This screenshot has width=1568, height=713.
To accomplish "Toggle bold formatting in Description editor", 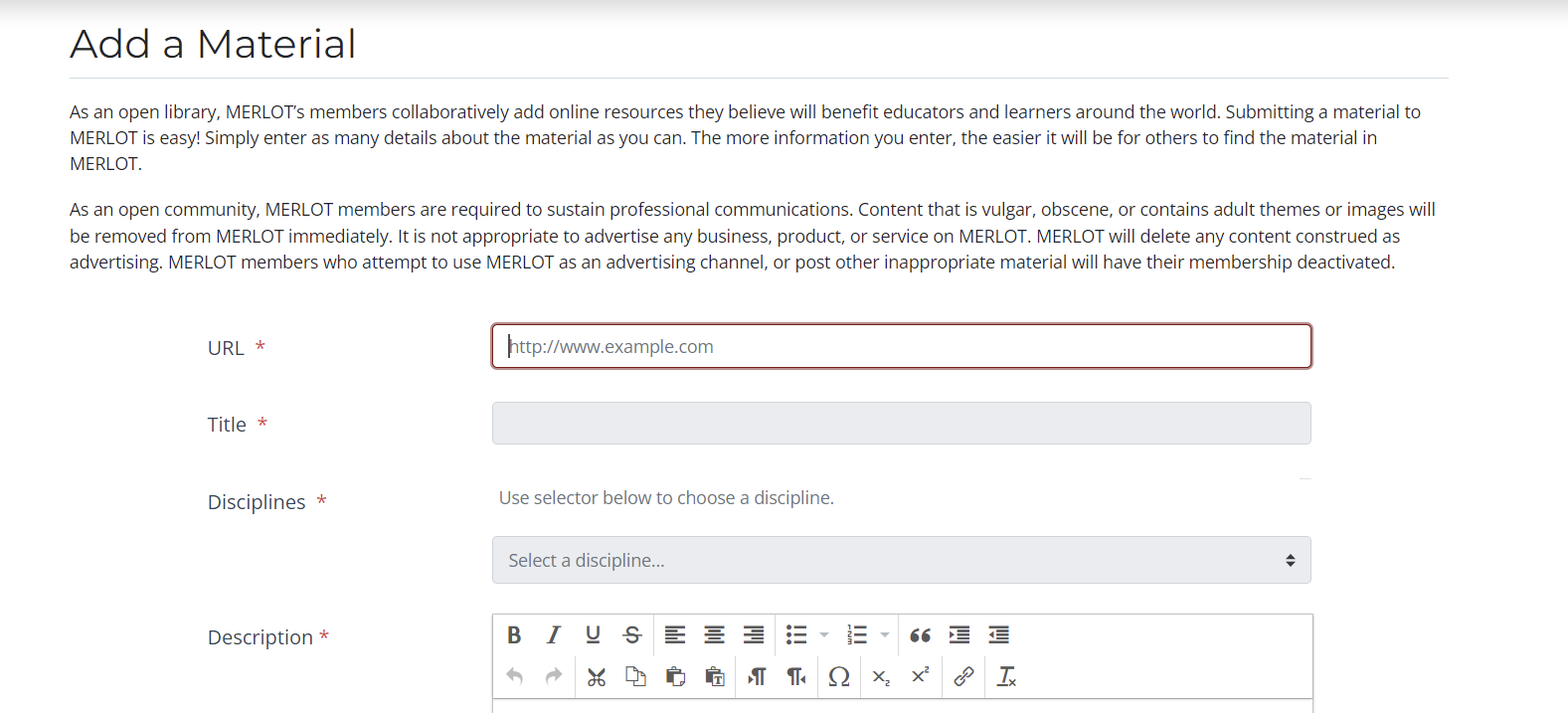I will coord(514,634).
